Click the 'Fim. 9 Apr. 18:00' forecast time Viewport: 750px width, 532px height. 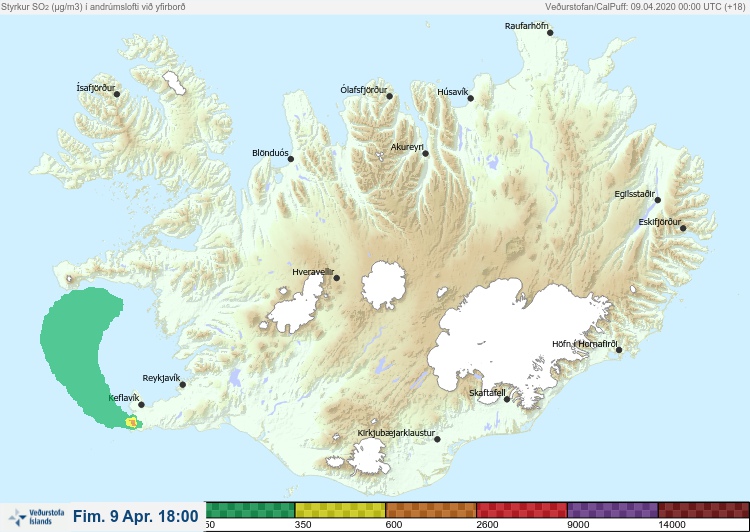coord(136,516)
